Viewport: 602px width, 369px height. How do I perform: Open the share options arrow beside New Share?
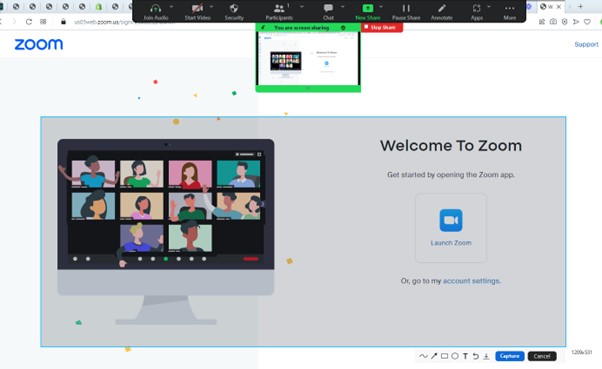381,7
